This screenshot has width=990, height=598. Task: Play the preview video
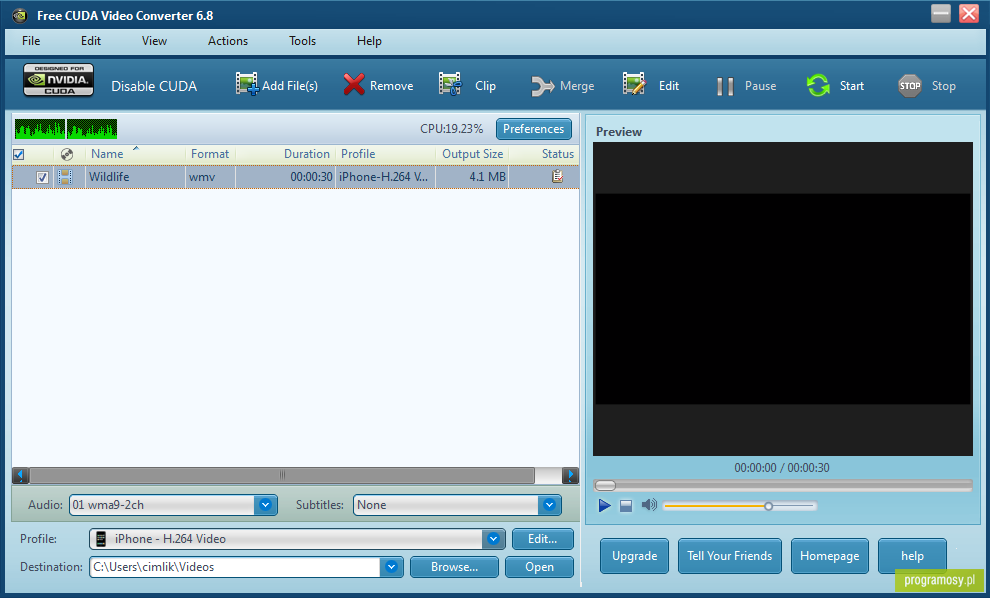[604, 505]
